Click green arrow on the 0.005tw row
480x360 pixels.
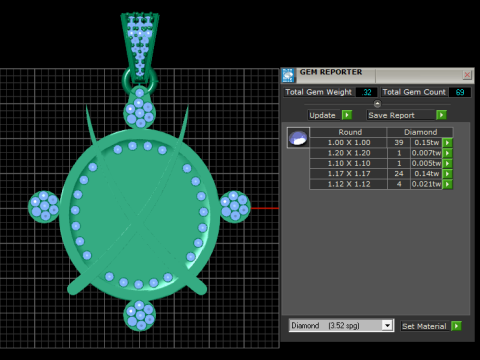pyautogui.click(x=447, y=163)
